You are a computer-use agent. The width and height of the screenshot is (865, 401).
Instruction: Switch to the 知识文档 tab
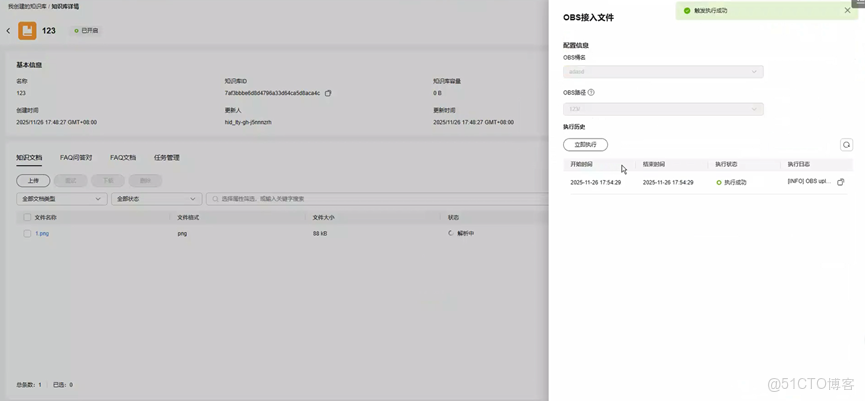(x=29, y=158)
